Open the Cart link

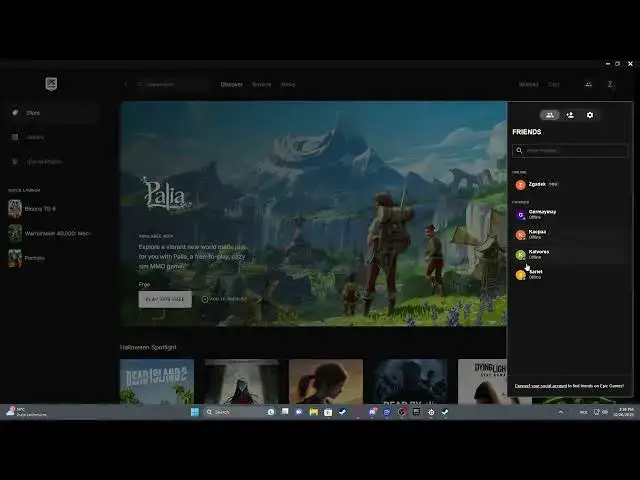click(x=554, y=84)
